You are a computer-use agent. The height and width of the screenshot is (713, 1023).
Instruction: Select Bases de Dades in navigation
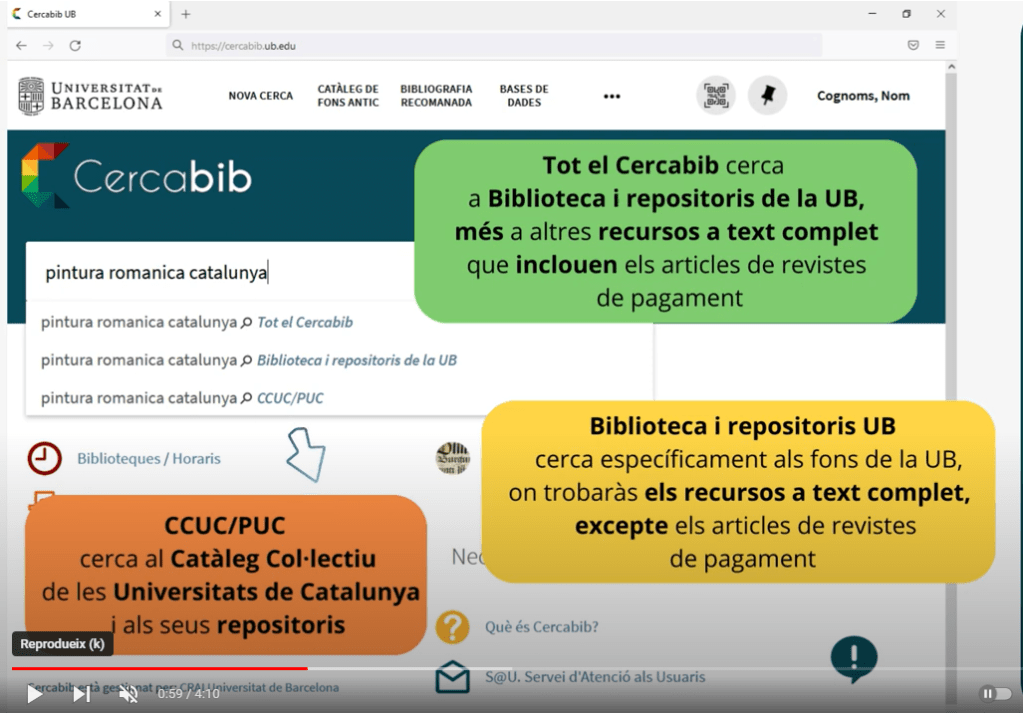pyautogui.click(x=524, y=96)
